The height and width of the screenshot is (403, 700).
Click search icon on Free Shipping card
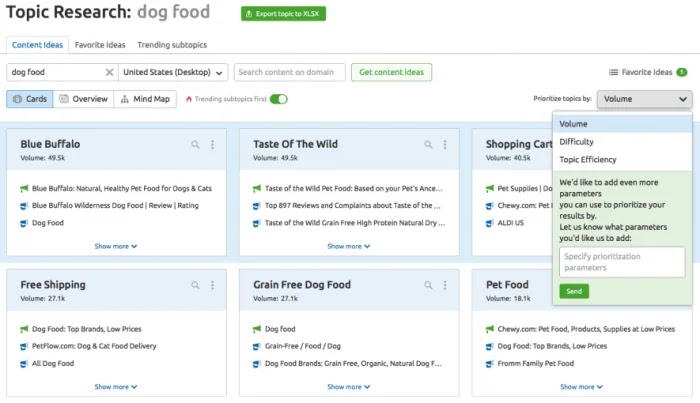coord(195,285)
